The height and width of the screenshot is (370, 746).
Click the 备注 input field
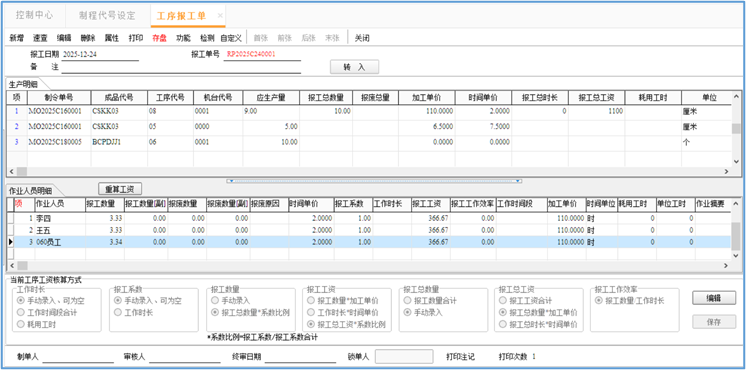(x=181, y=68)
